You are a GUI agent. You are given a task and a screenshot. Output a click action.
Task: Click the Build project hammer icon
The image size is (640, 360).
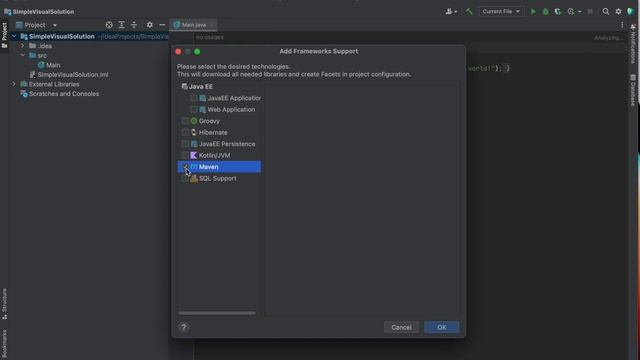pos(469,11)
